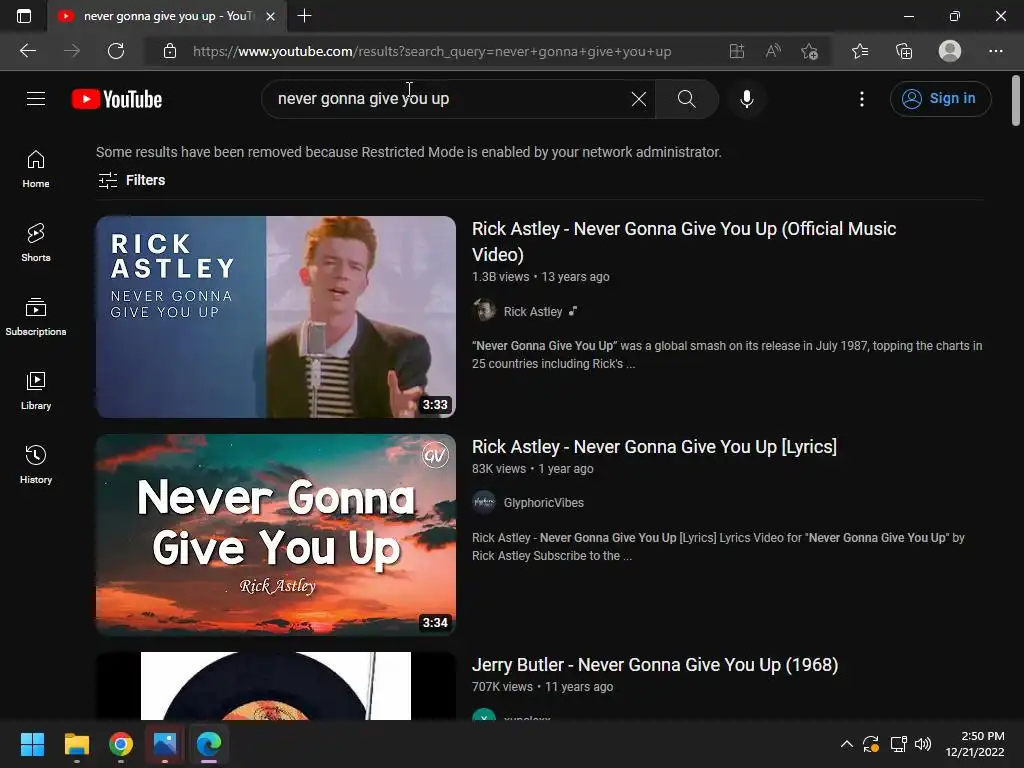This screenshot has height=768, width=1024.
Task: Clear the search query with X
Action: [639, 99]
